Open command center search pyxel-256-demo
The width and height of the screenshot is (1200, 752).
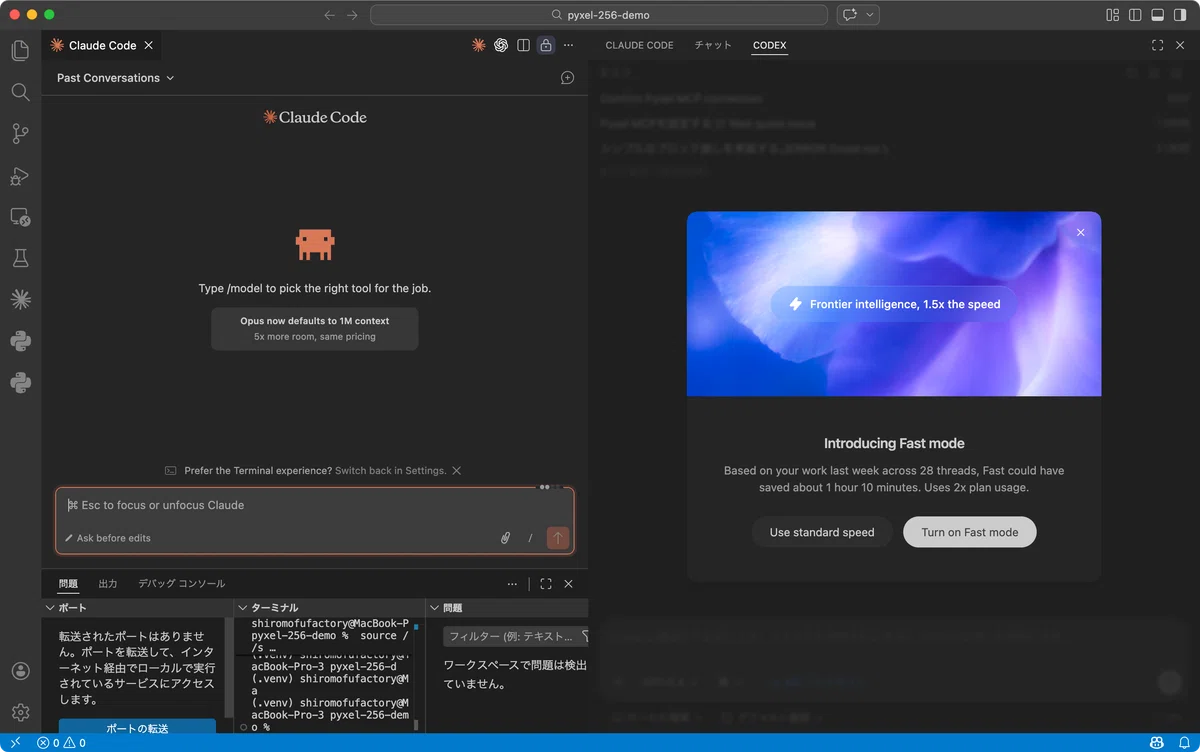(599, 15)
